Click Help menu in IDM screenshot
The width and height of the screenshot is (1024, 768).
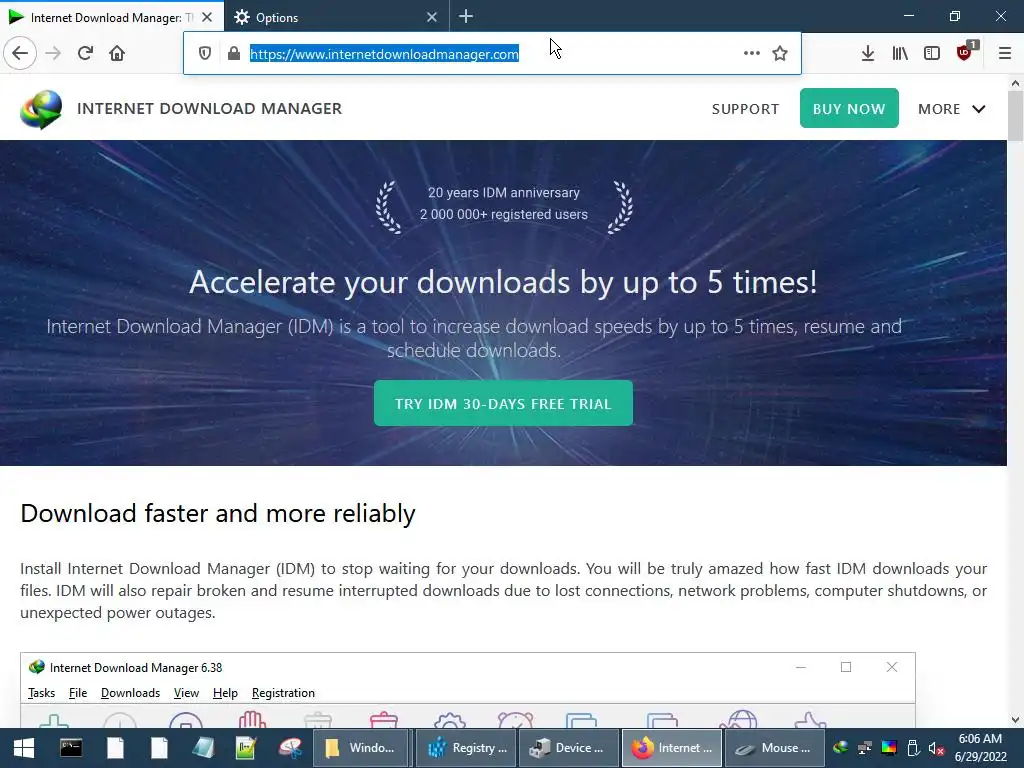pyautogui.click(x=225, y=693)
